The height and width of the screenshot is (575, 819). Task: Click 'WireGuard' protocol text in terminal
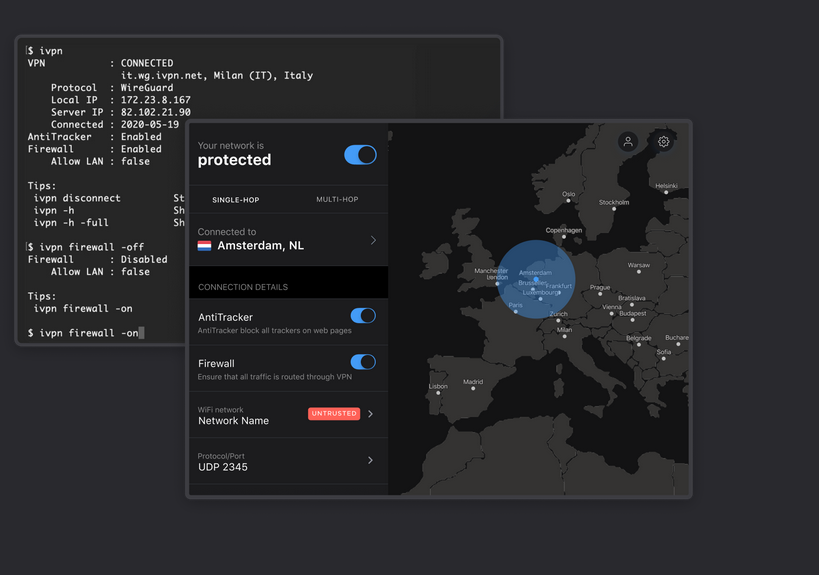[147, 88]
